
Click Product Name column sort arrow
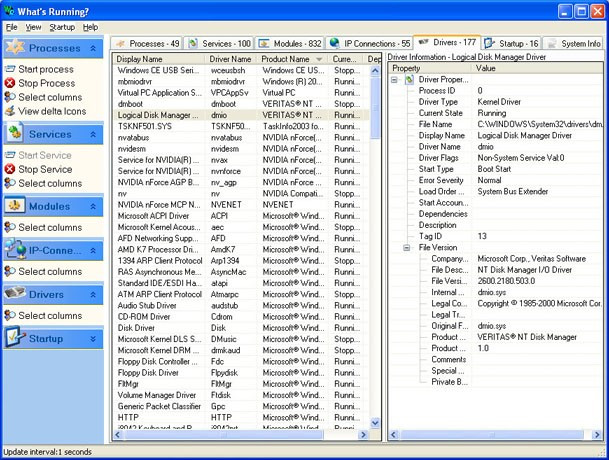pos(319,59)
